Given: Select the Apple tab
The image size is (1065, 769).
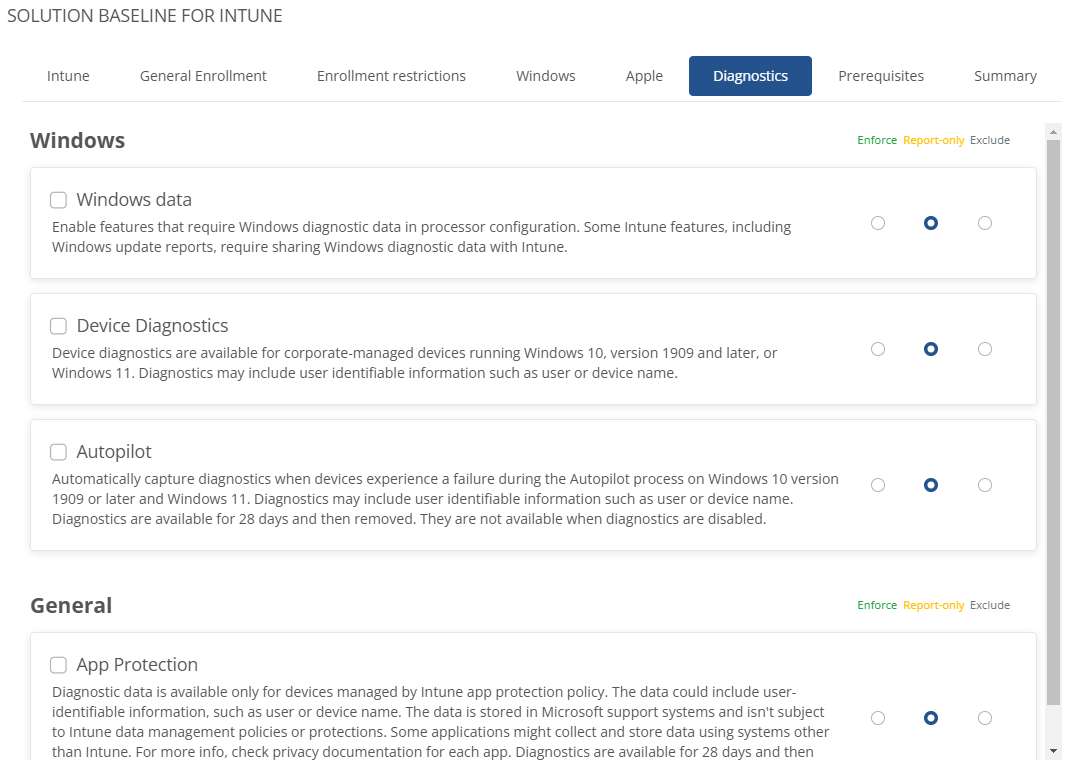Looking at the screenshot, I should tap(644, 76).
